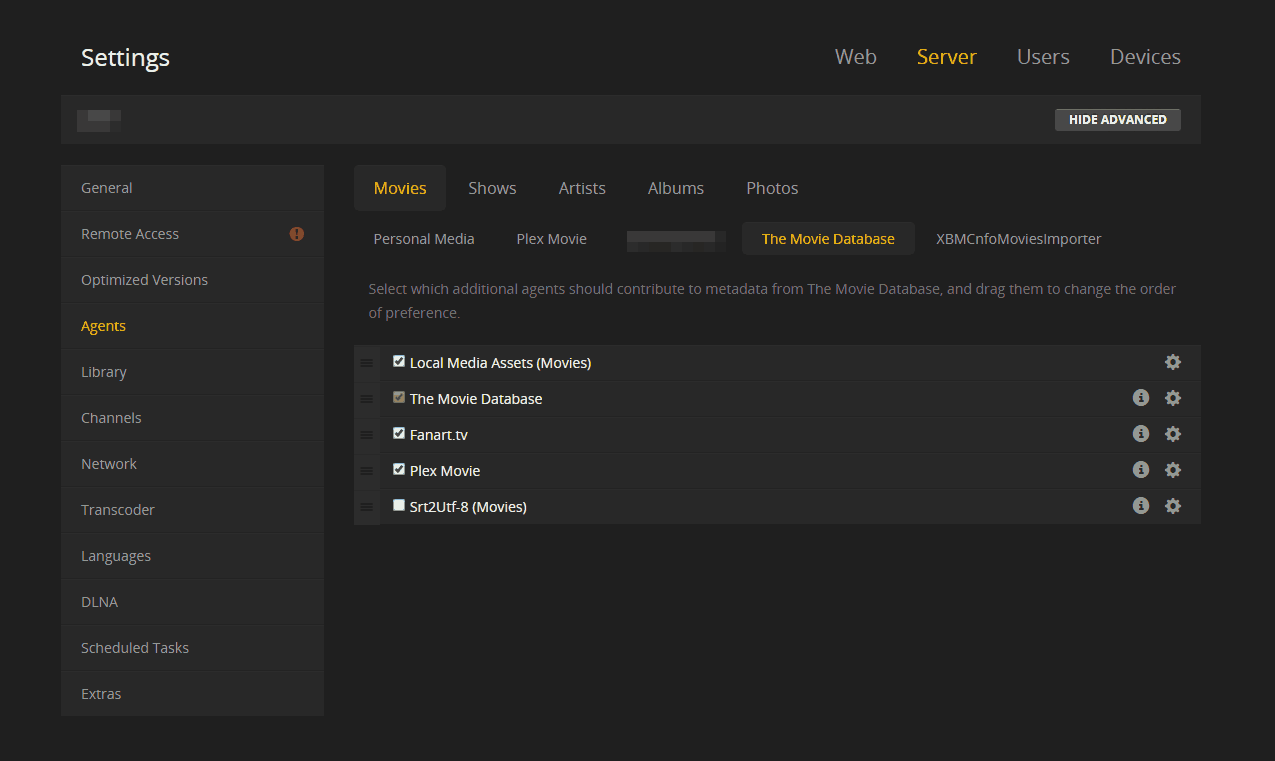
Task: Select the Personal Media agent tab
Action: coord(424,239)
